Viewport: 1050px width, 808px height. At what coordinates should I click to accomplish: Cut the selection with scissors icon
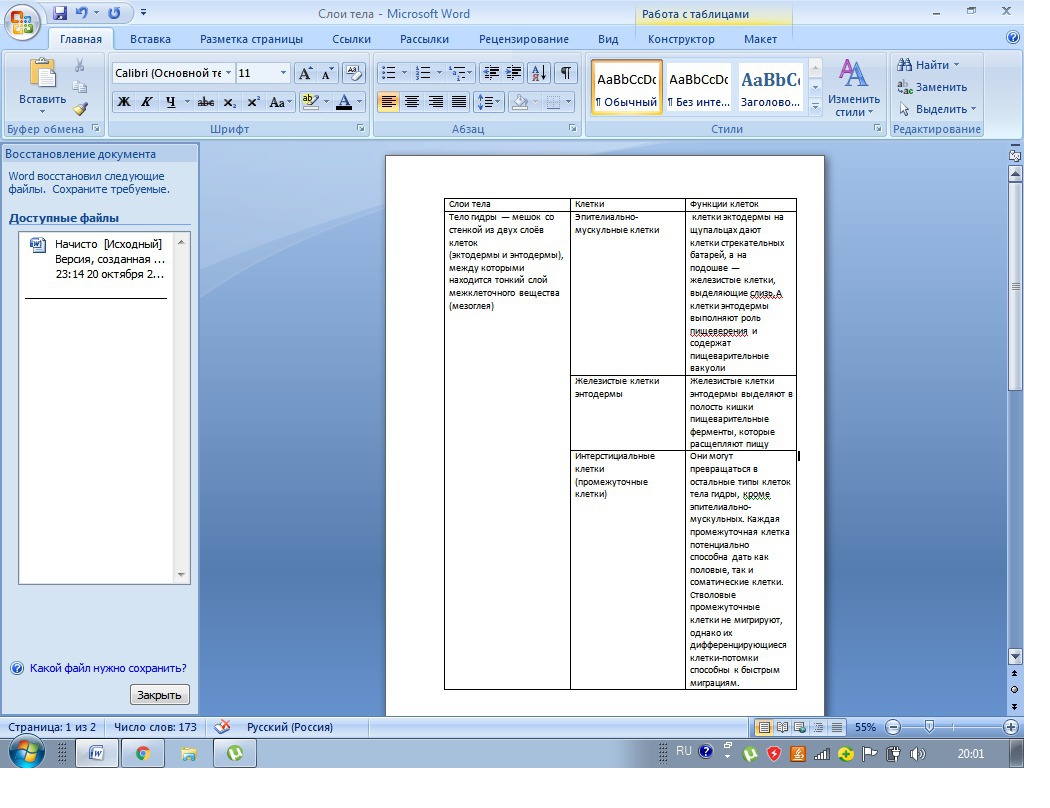[80, 66]
